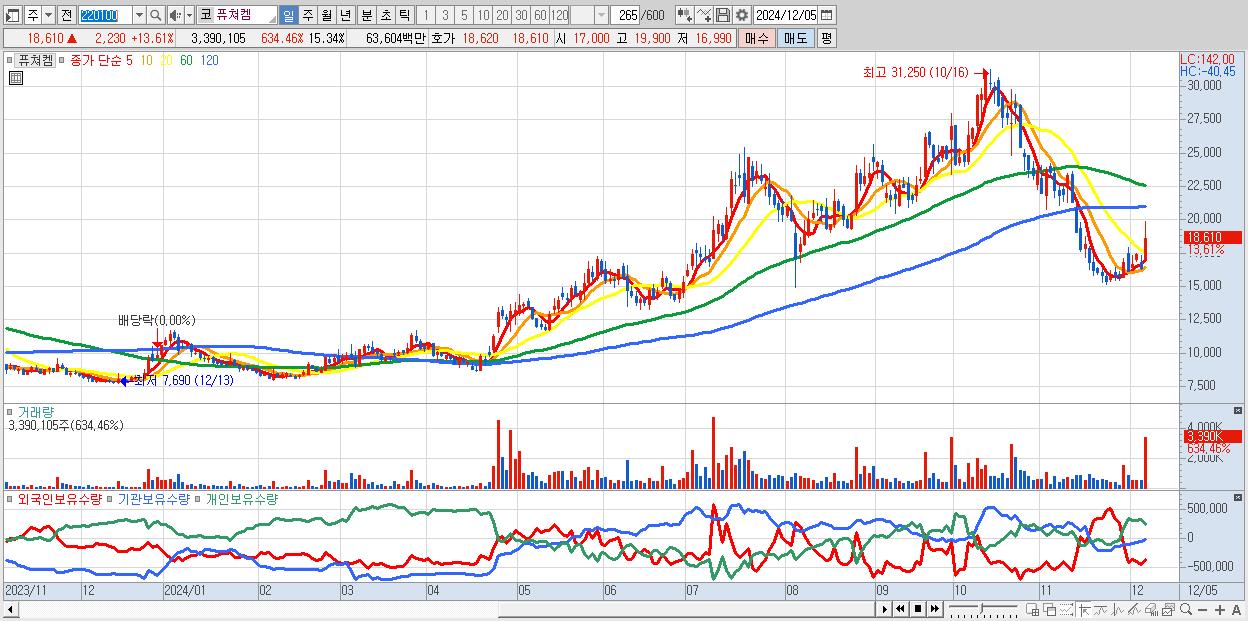Image resolution: width=1248 pixels, height=621 pixels.
Task: Click the 매수 buy button
Action: point(757,38)
